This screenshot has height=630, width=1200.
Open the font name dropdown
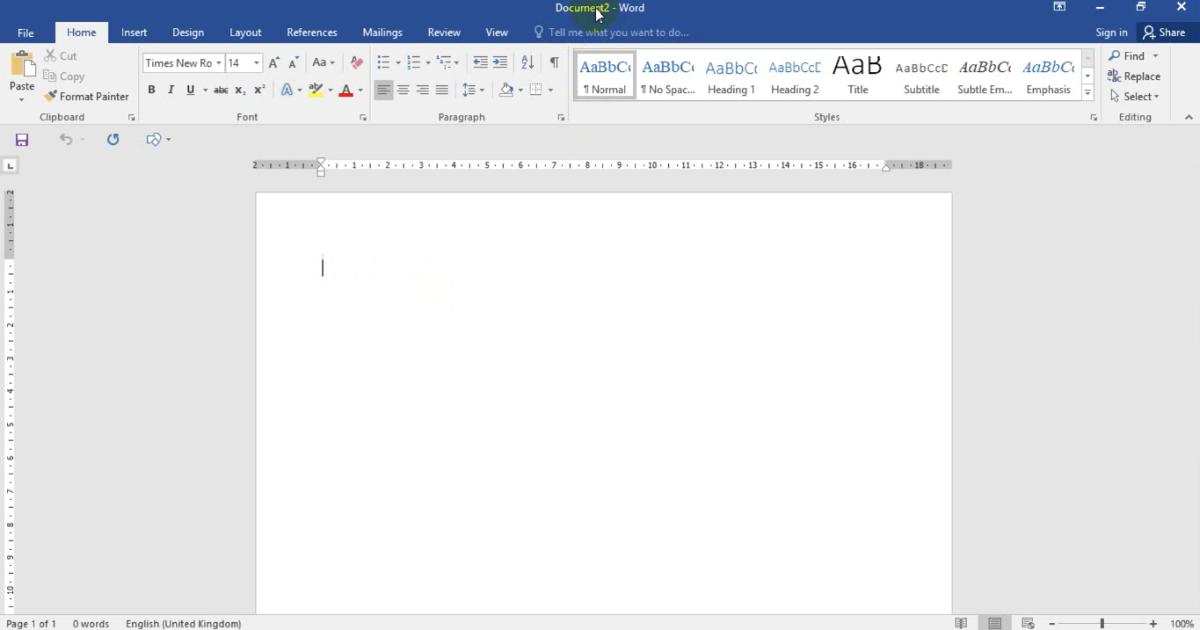point(218,63)
